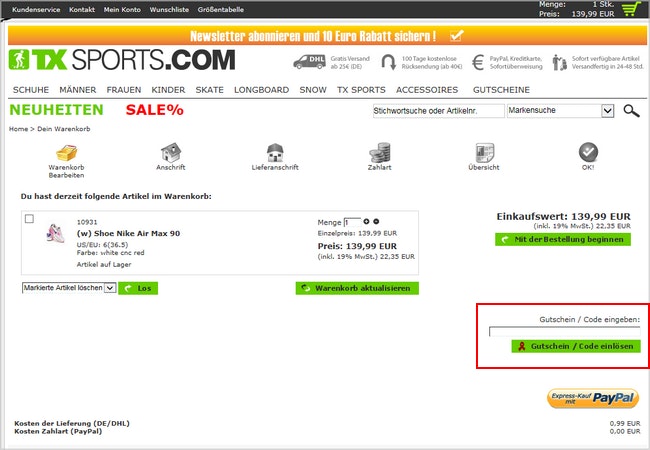
Task: Click the free return arrow icon
Action: click(388, 62)
